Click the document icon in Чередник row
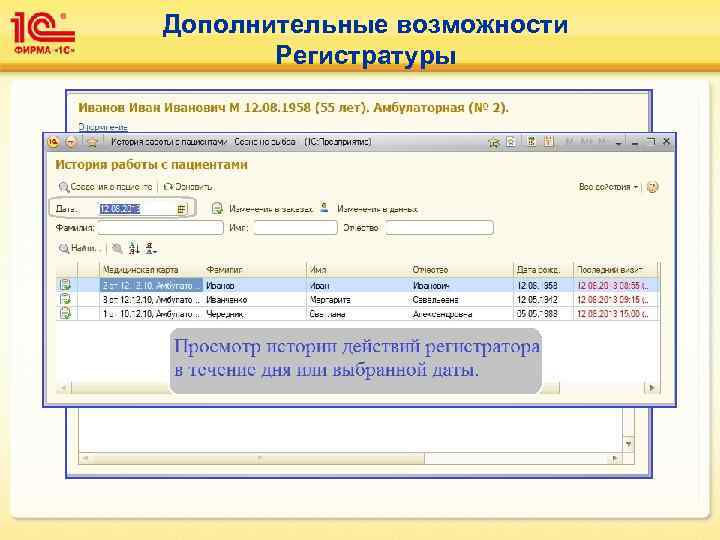 click(65, 314)
